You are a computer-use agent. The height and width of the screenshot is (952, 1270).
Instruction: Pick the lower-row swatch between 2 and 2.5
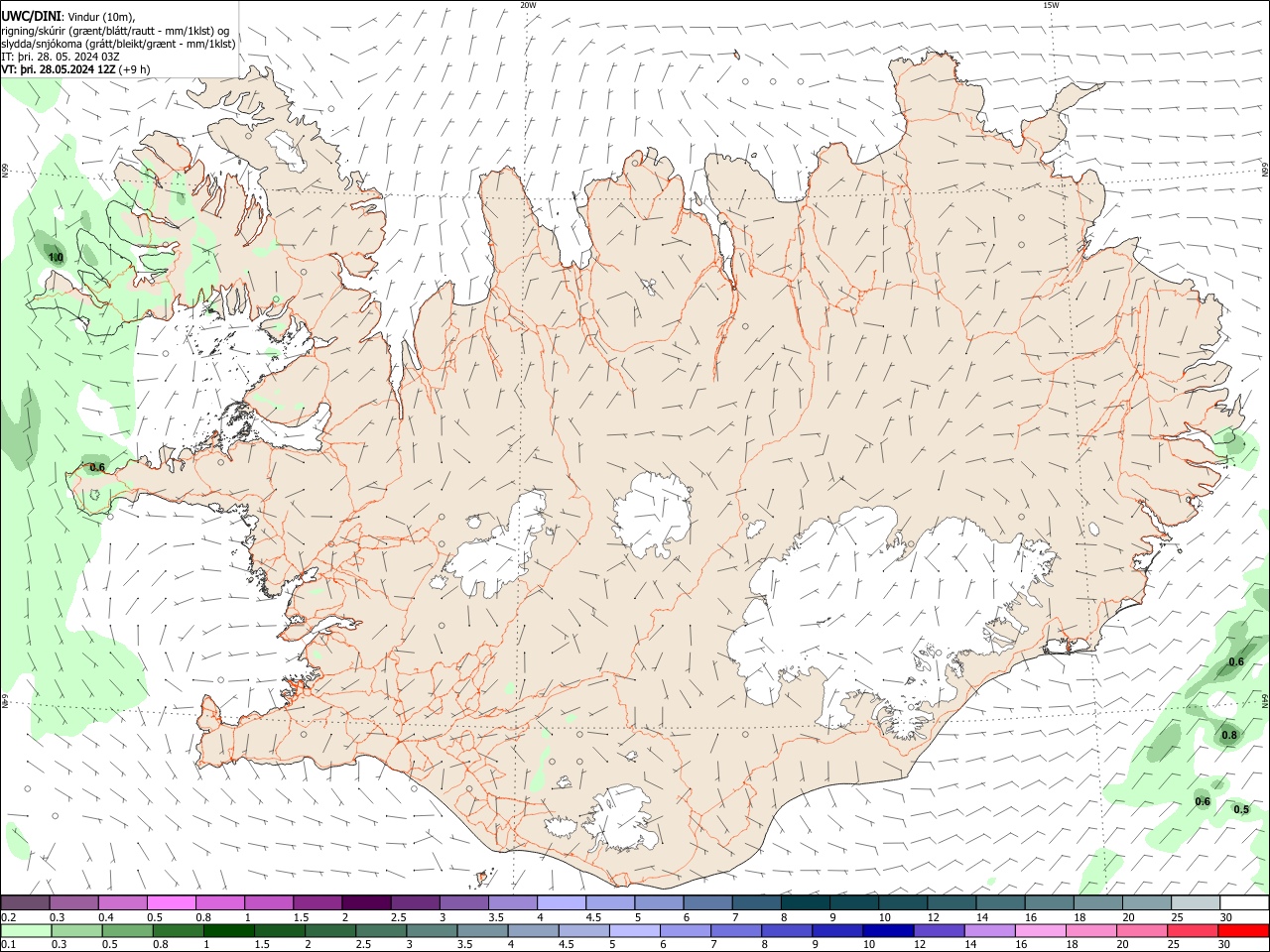330,931
